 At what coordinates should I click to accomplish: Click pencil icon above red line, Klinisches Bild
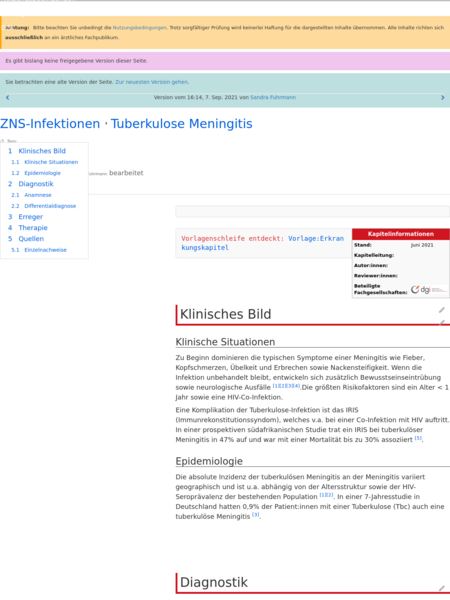click(x=442, y=310)
